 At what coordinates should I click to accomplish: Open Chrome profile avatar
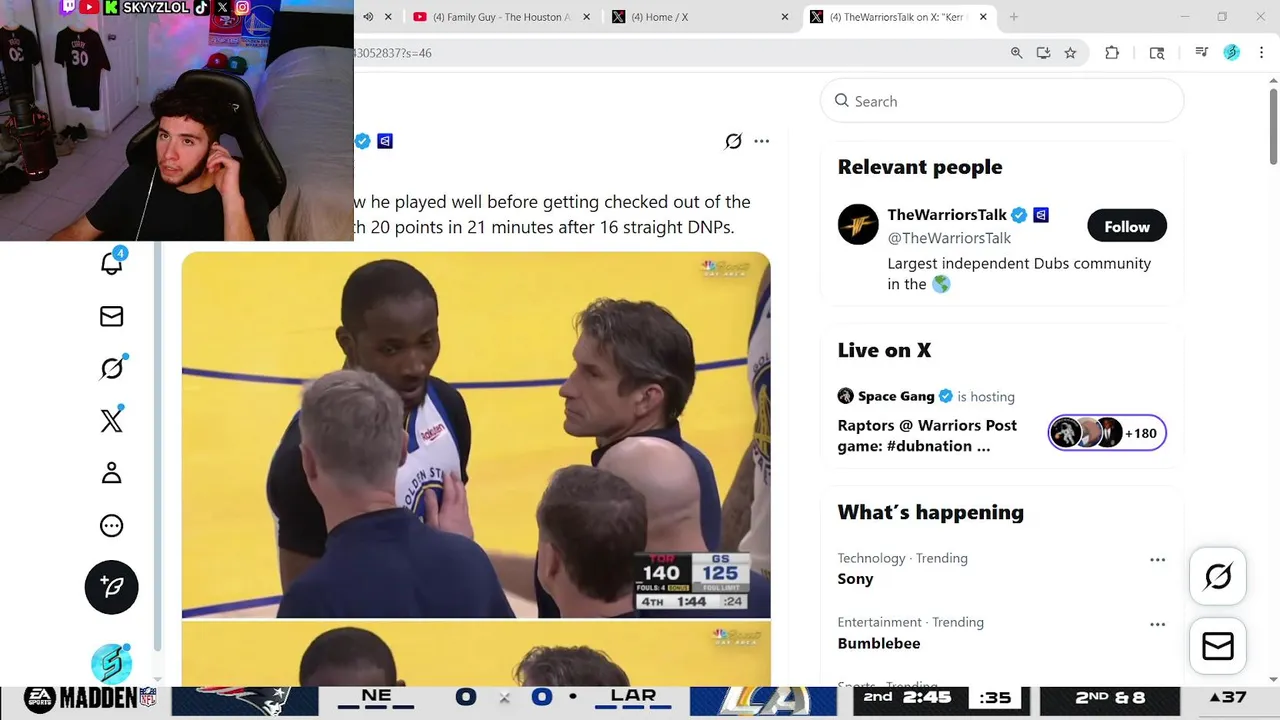point(1232,53)
